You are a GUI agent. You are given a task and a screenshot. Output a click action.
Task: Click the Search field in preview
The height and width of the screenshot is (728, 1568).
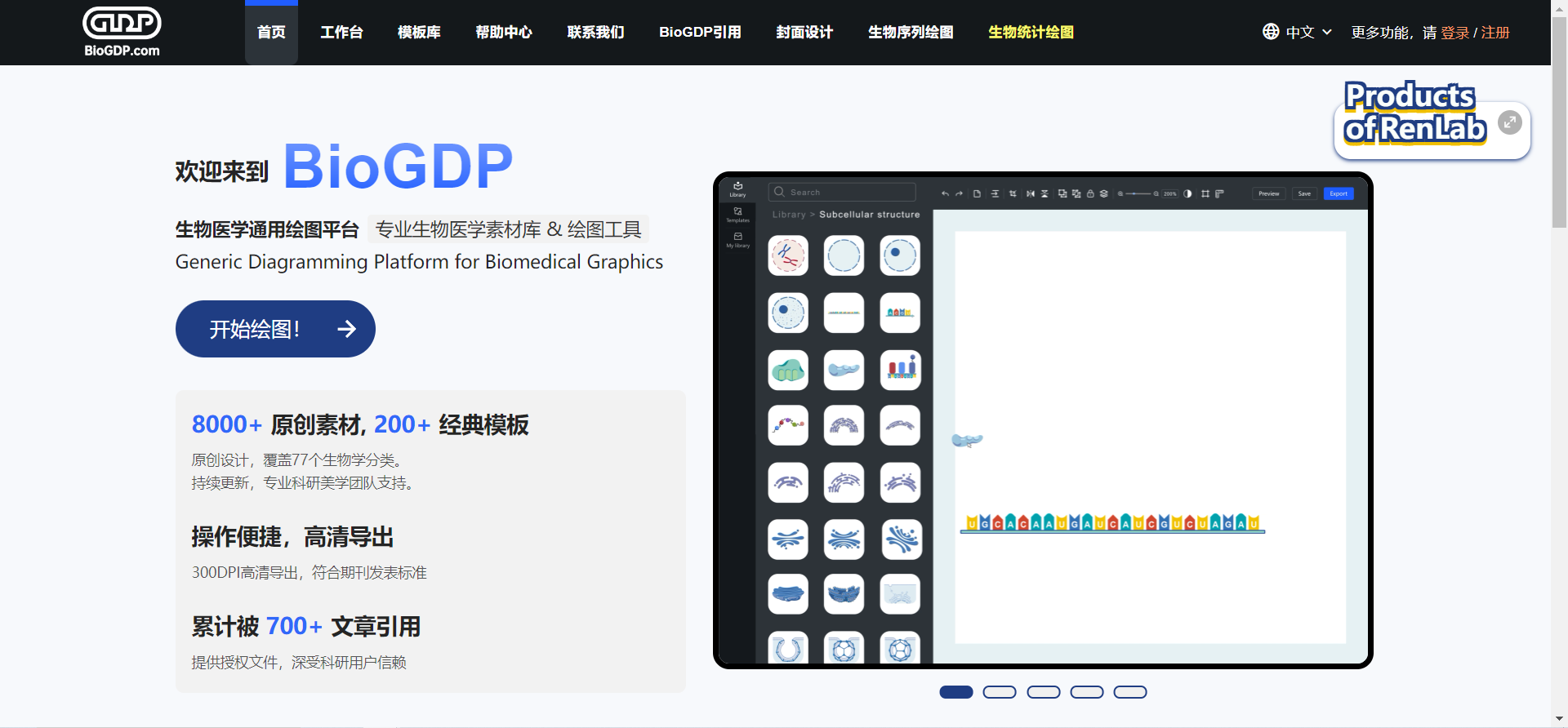point(842,193)
